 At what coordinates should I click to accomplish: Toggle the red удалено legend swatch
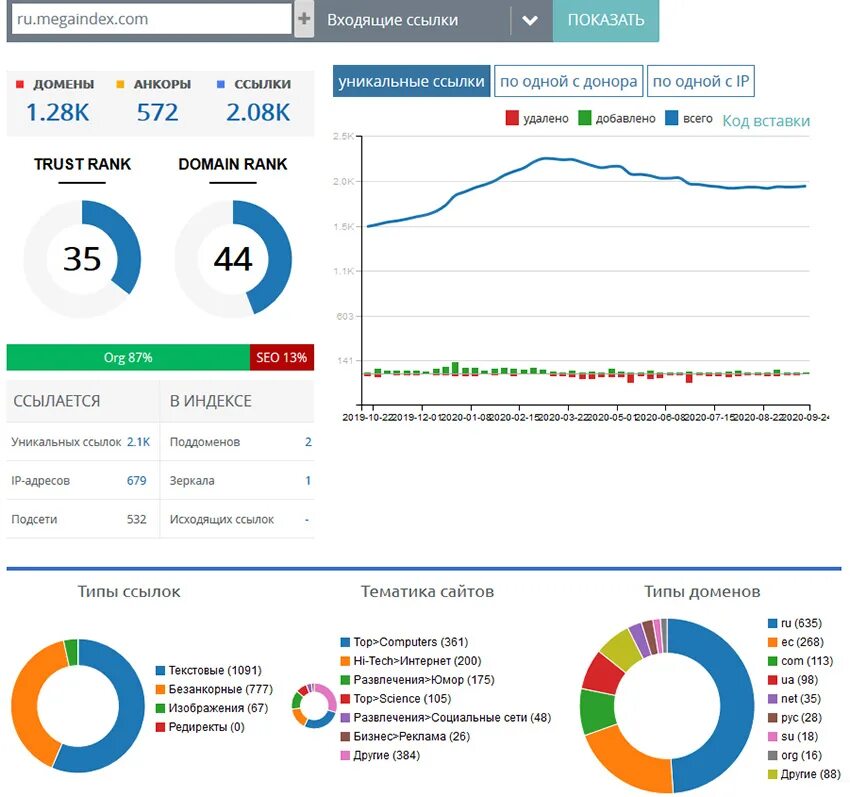[x=512, y=118]
